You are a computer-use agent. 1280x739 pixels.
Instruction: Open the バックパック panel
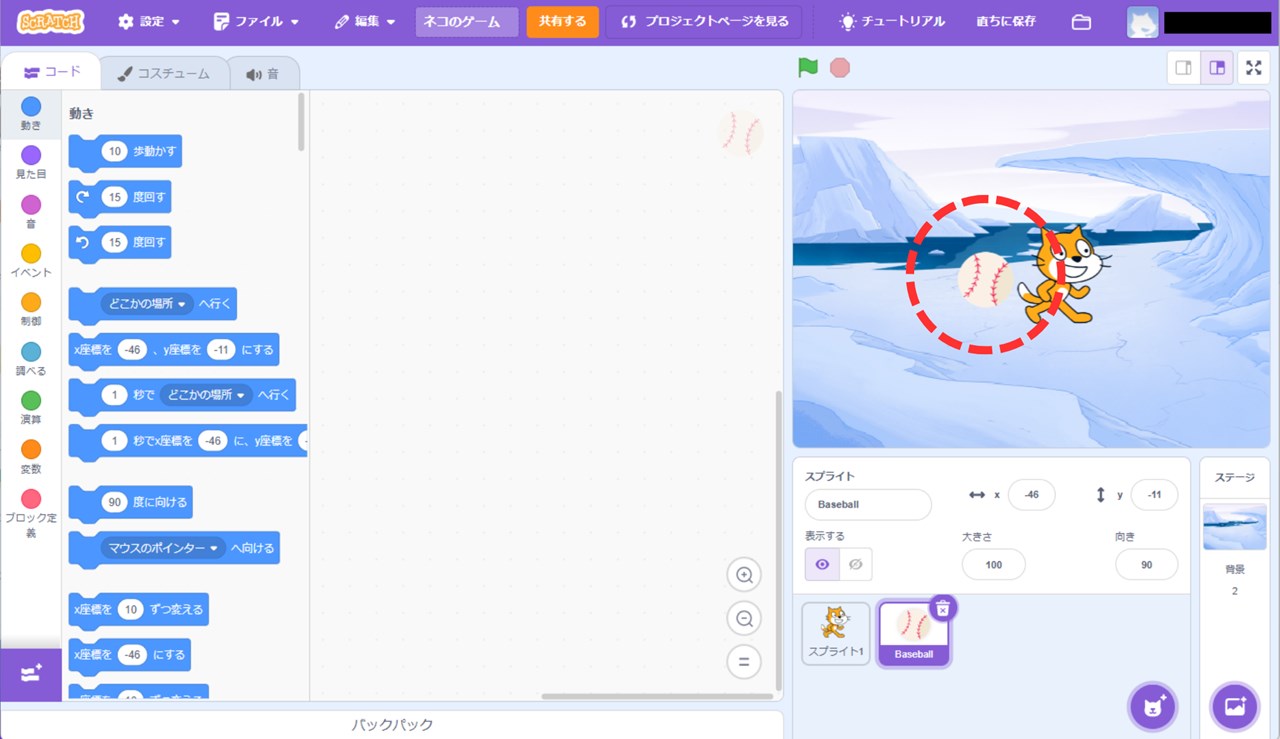tap(391, 725)
